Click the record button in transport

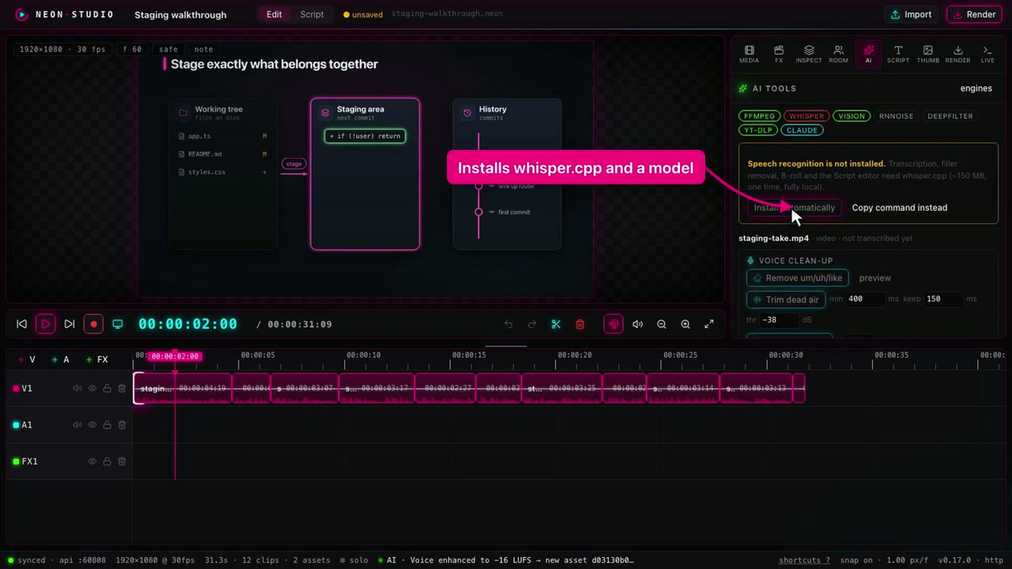point(93,324)
